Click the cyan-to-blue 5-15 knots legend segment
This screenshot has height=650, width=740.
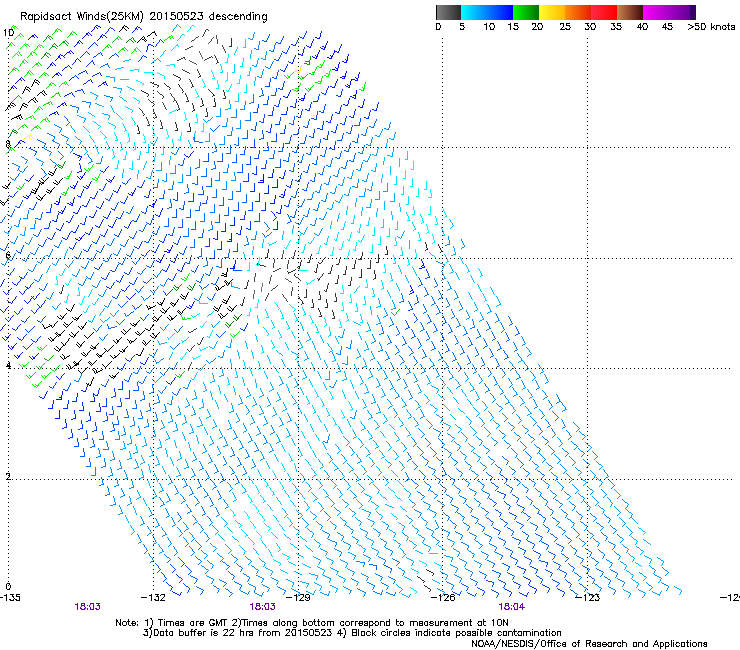487,12
